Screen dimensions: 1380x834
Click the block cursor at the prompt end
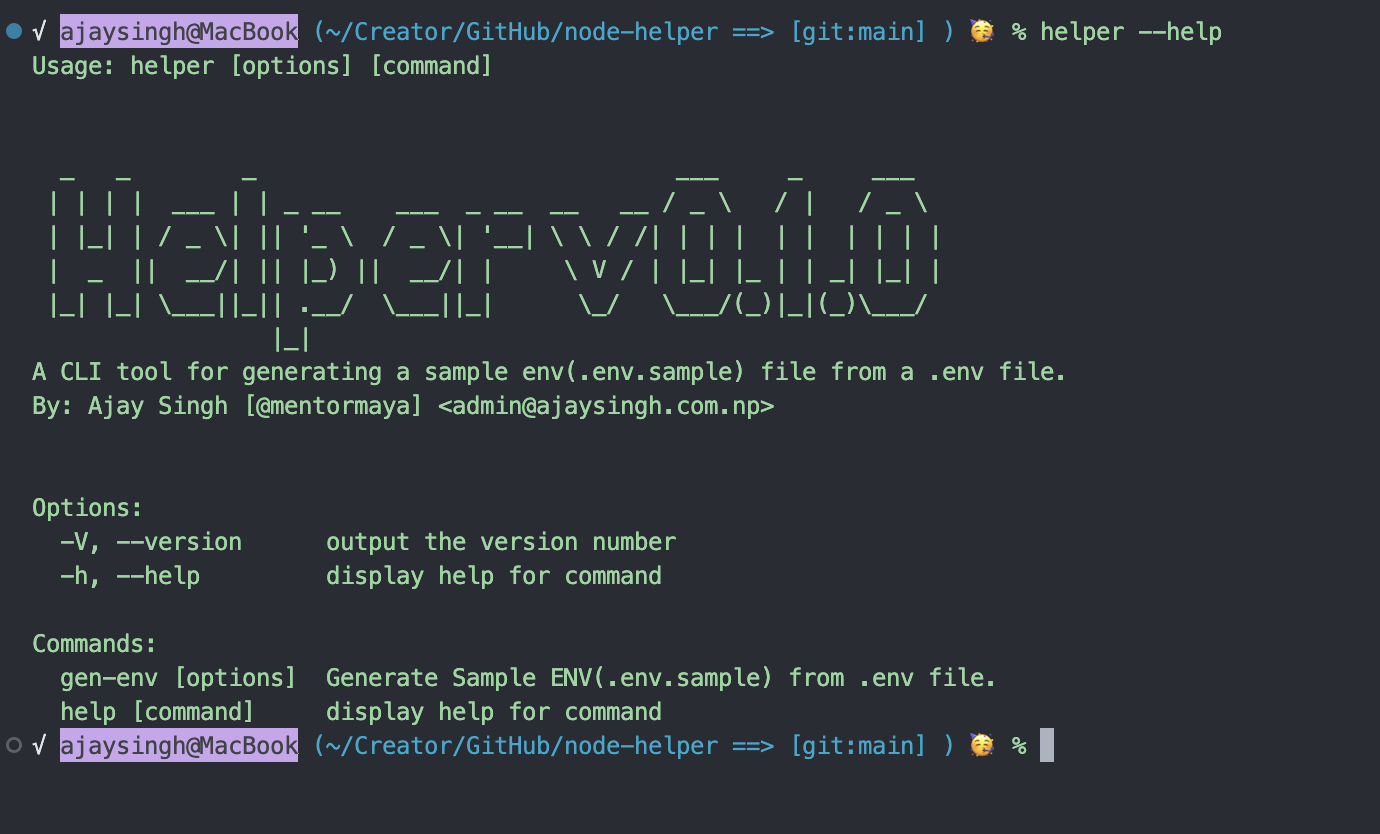(x=1047, y=745)
